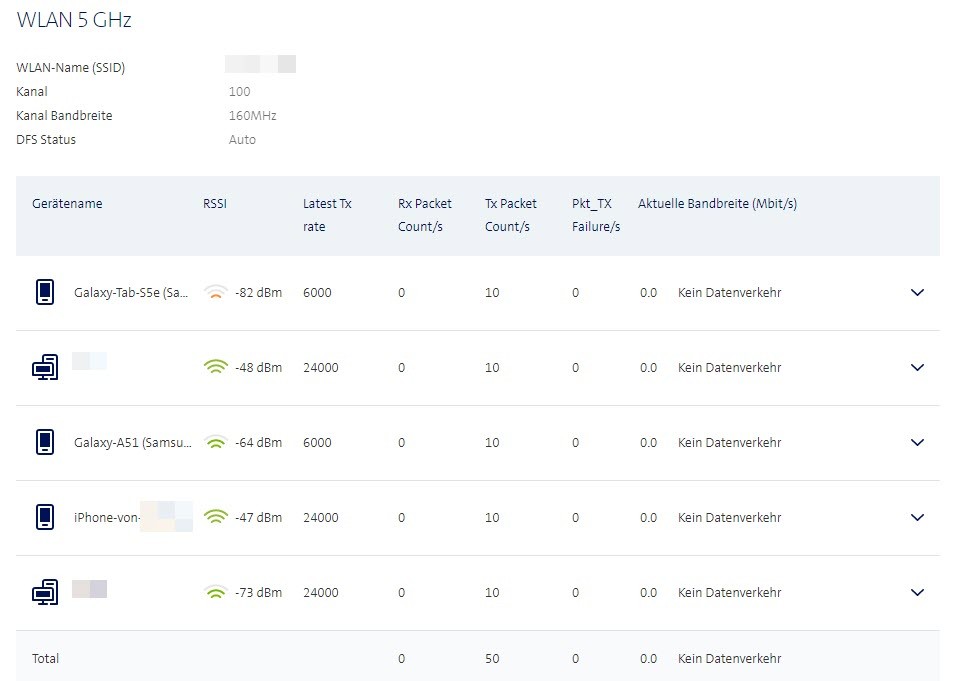Expand the iPhone row details
The width and height of the screenshot is (953, 681).
pos(917,518)
